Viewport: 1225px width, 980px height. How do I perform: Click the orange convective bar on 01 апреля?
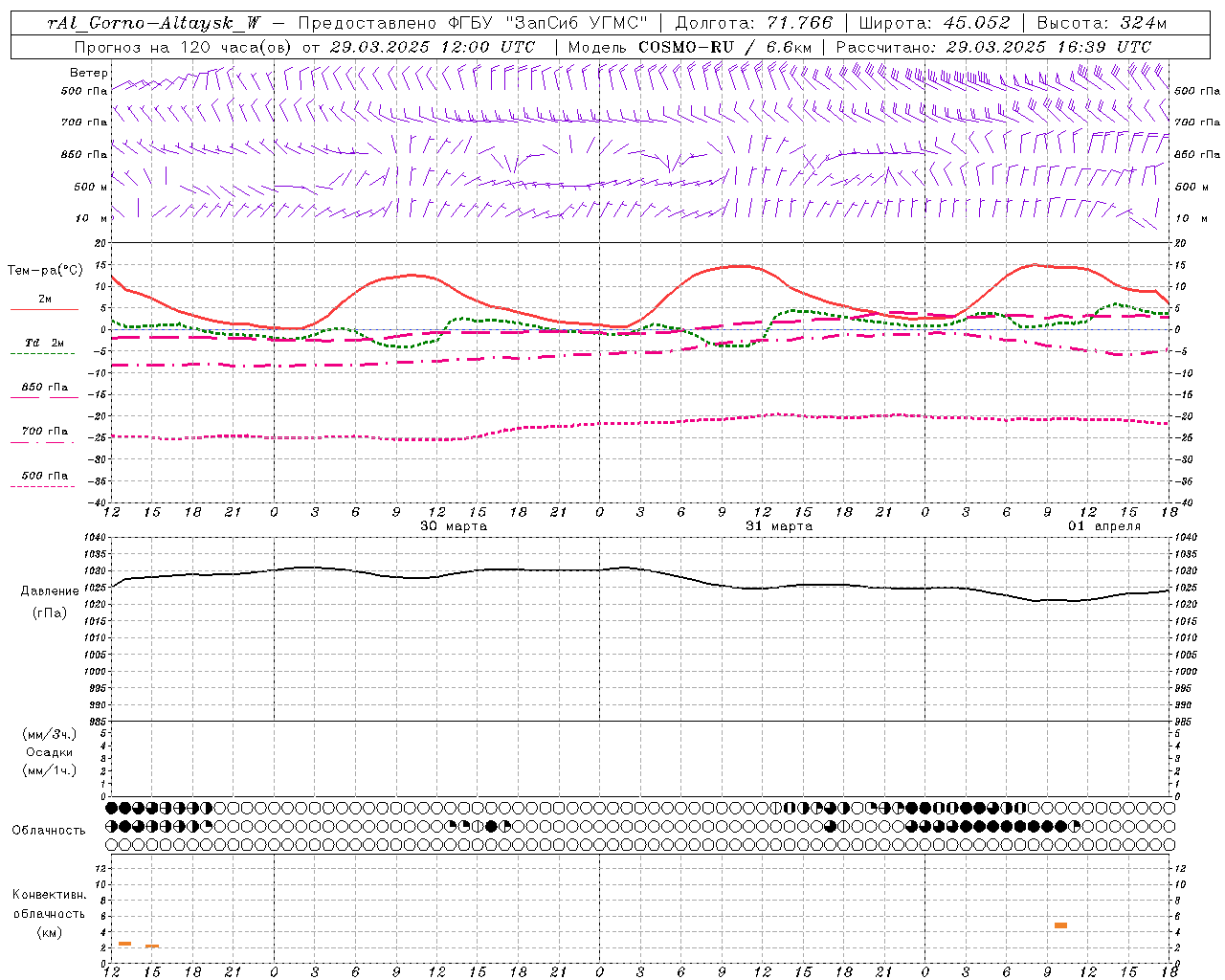point(1060,925)
